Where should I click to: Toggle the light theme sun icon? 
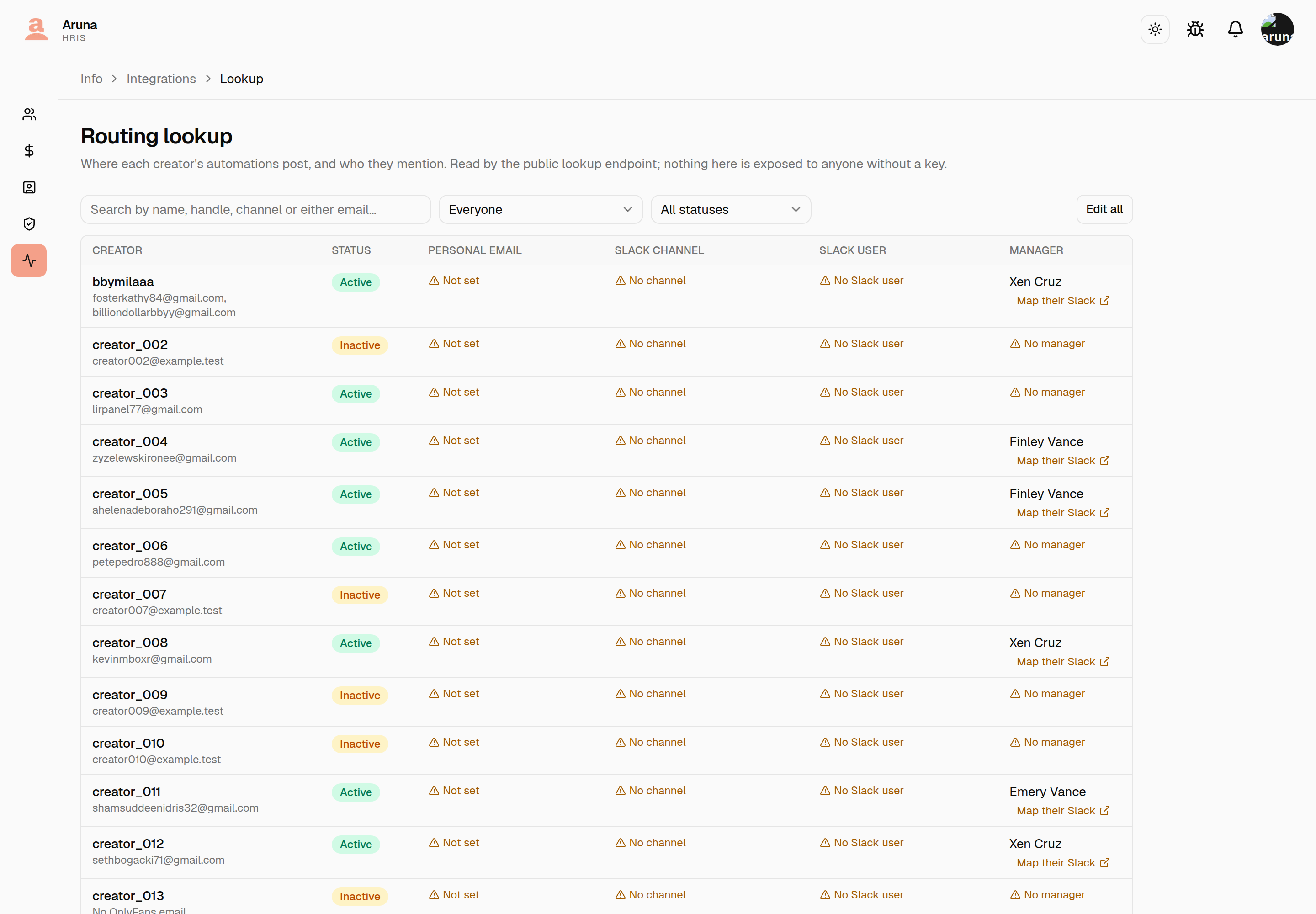point(1155,29)
